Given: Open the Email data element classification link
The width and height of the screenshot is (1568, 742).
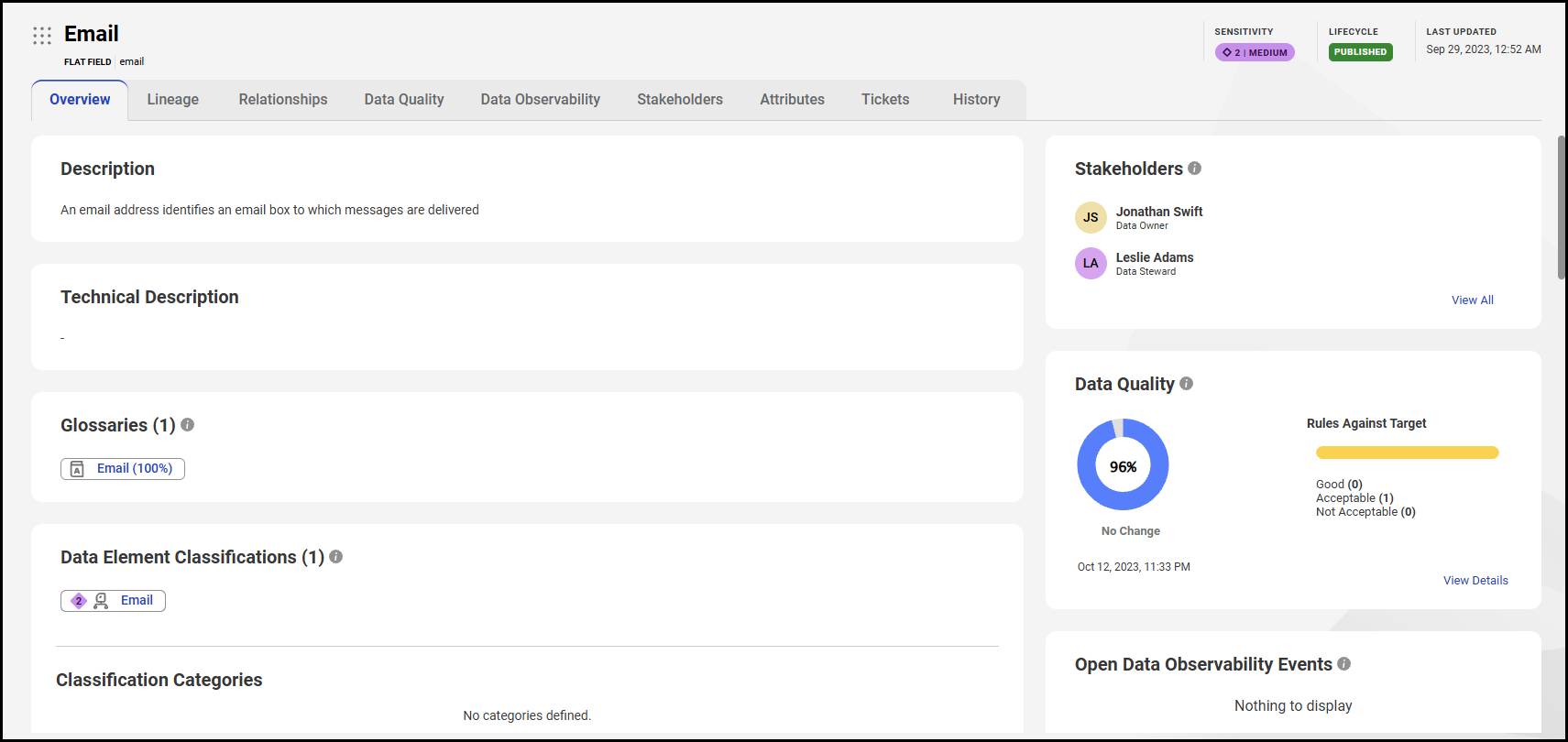Looking at the screenshot, I should 137,601.
